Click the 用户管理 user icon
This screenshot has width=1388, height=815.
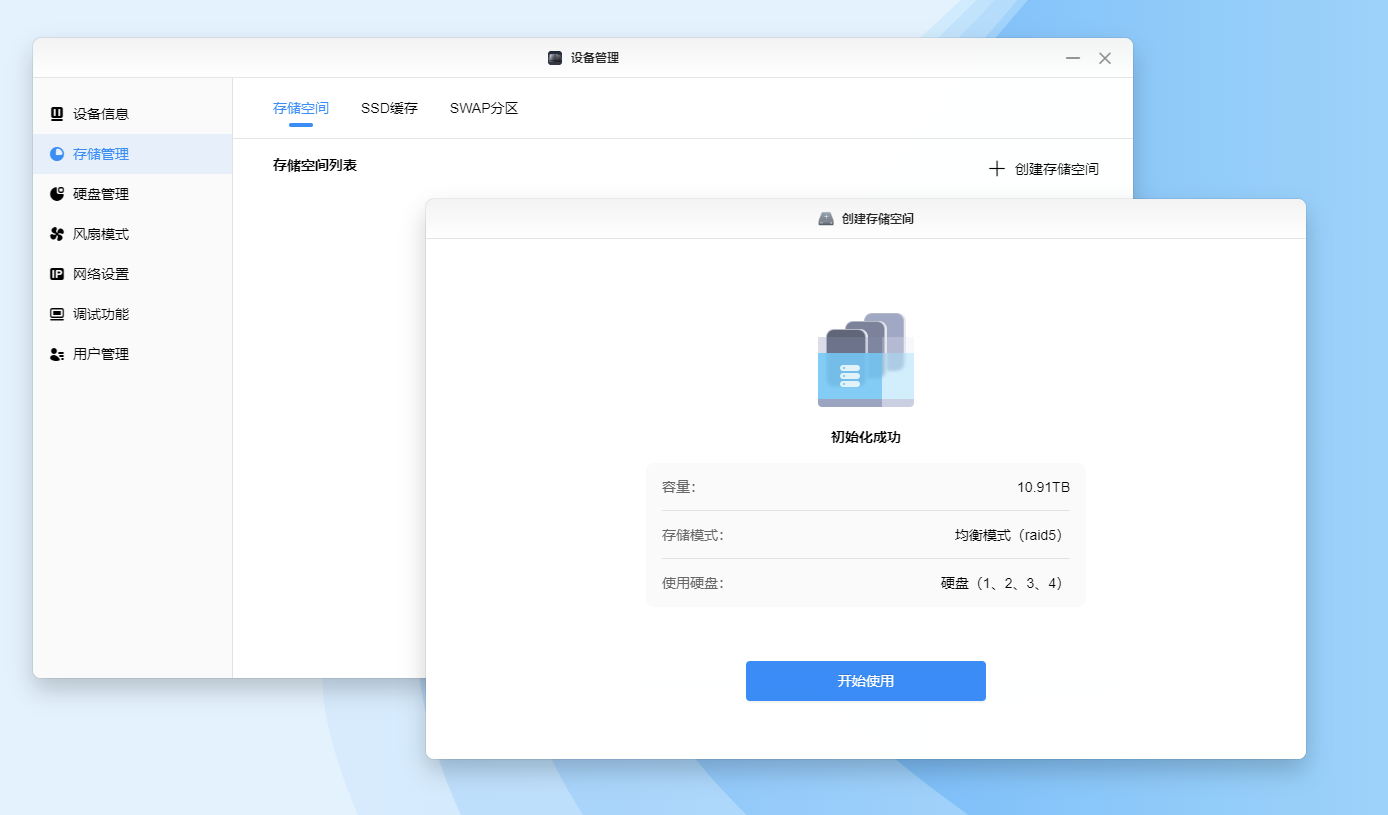coord(57,354)
